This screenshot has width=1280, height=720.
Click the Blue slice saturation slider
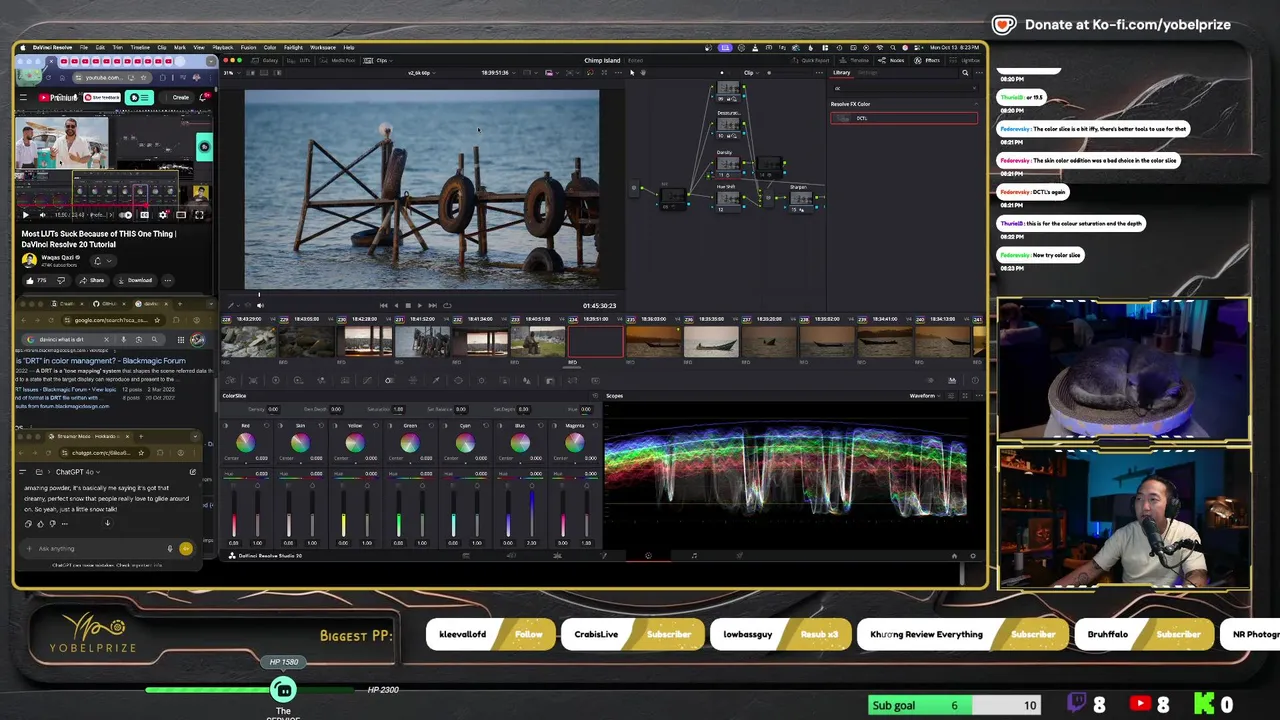pyautogui.click(x=532, y=514)
